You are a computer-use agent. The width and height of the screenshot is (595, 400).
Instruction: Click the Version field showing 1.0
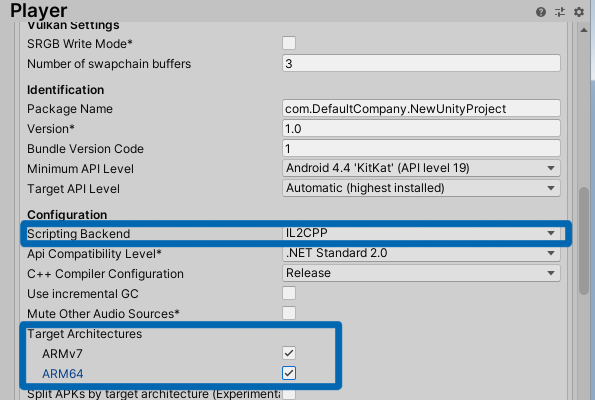[x=421, y=129]
